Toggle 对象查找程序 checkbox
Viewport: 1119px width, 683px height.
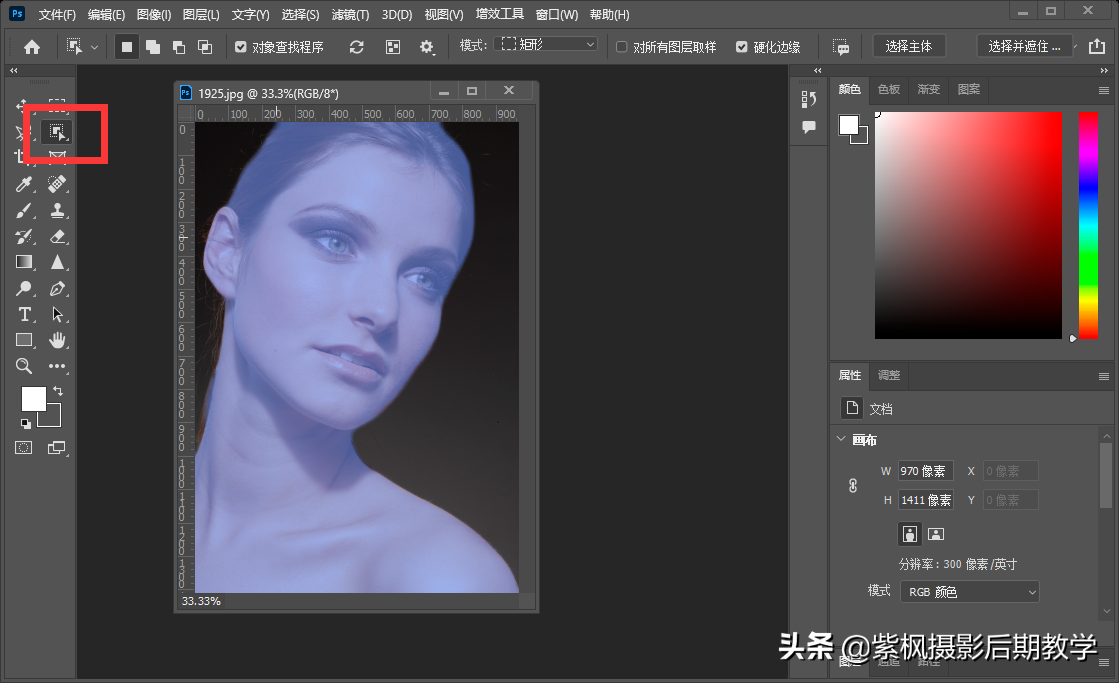pyautogui.click(x=240, y=47)
